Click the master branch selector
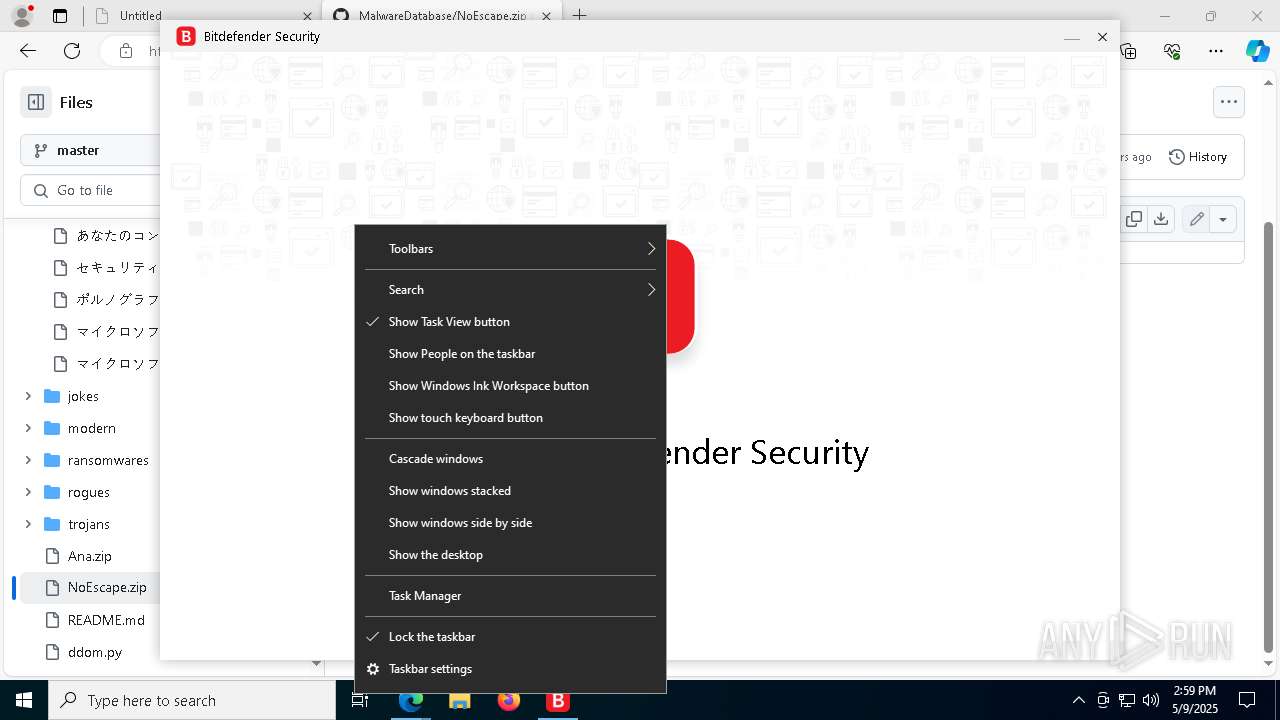The width and height of the screenshot is (1280, 720). point(90,150)
